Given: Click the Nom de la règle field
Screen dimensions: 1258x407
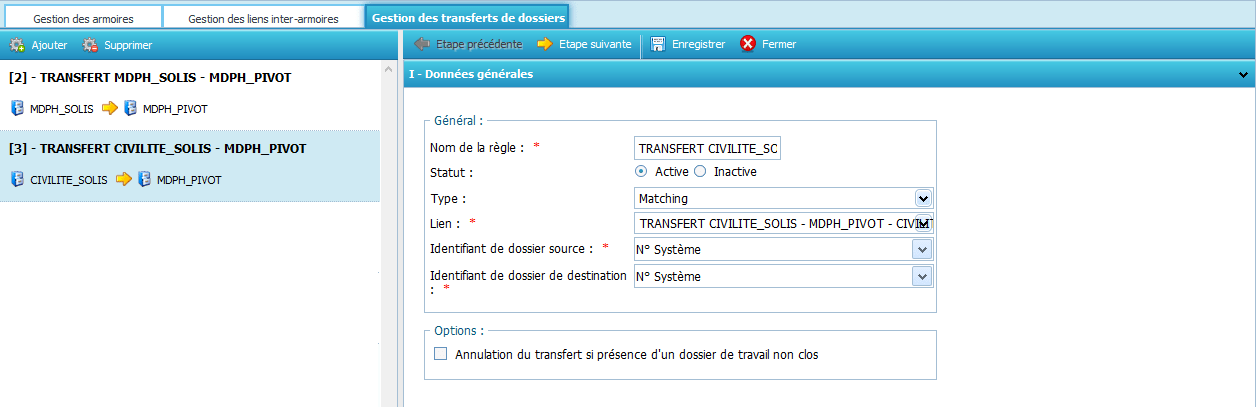Looking at the screenshot, I should (708, 149).
